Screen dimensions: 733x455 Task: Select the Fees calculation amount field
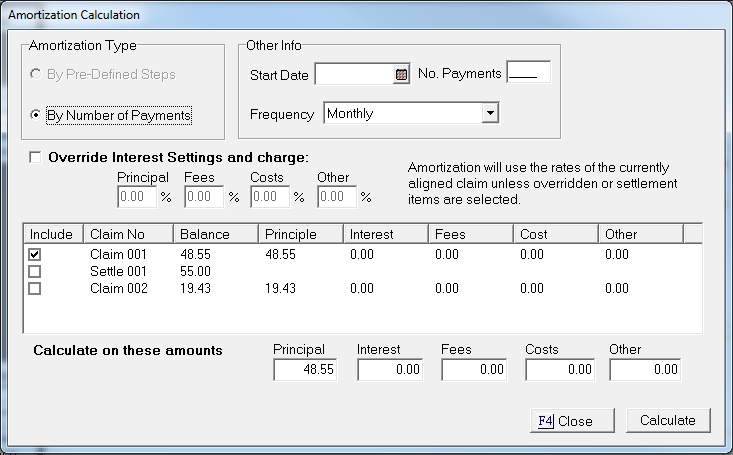476,370
